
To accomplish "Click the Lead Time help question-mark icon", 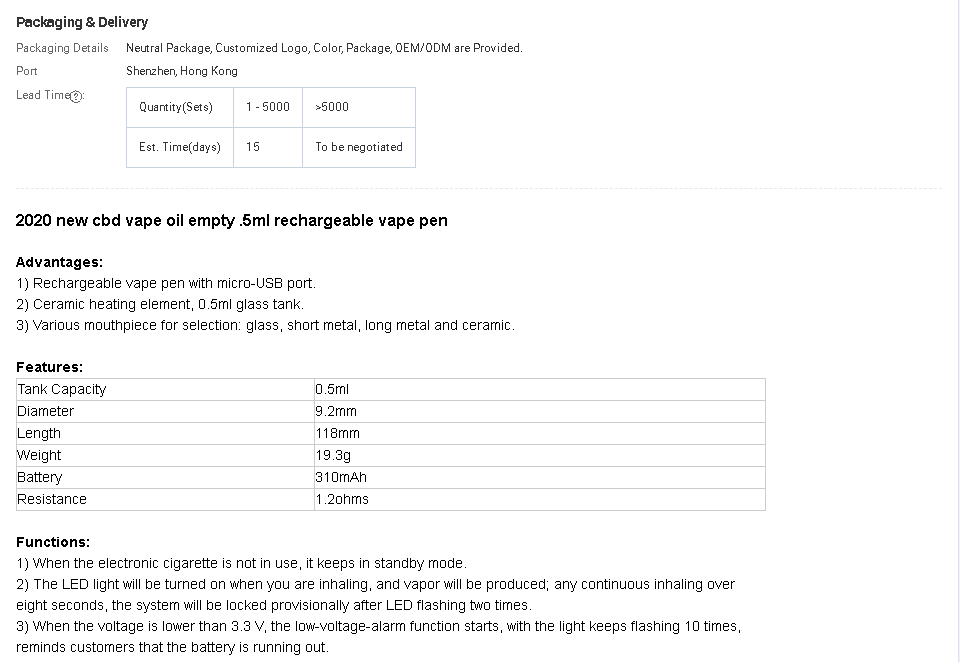I will [x=76, y=97].
